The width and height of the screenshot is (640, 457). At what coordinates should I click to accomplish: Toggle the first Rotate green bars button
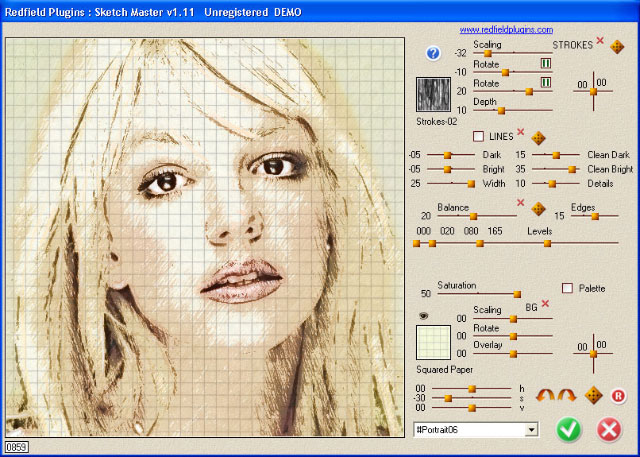click(546, 63)
